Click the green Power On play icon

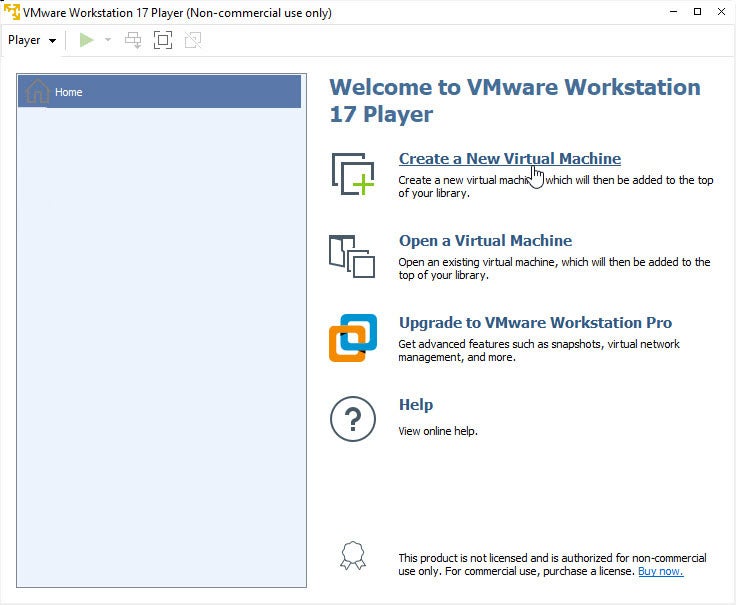click(86, 40)
